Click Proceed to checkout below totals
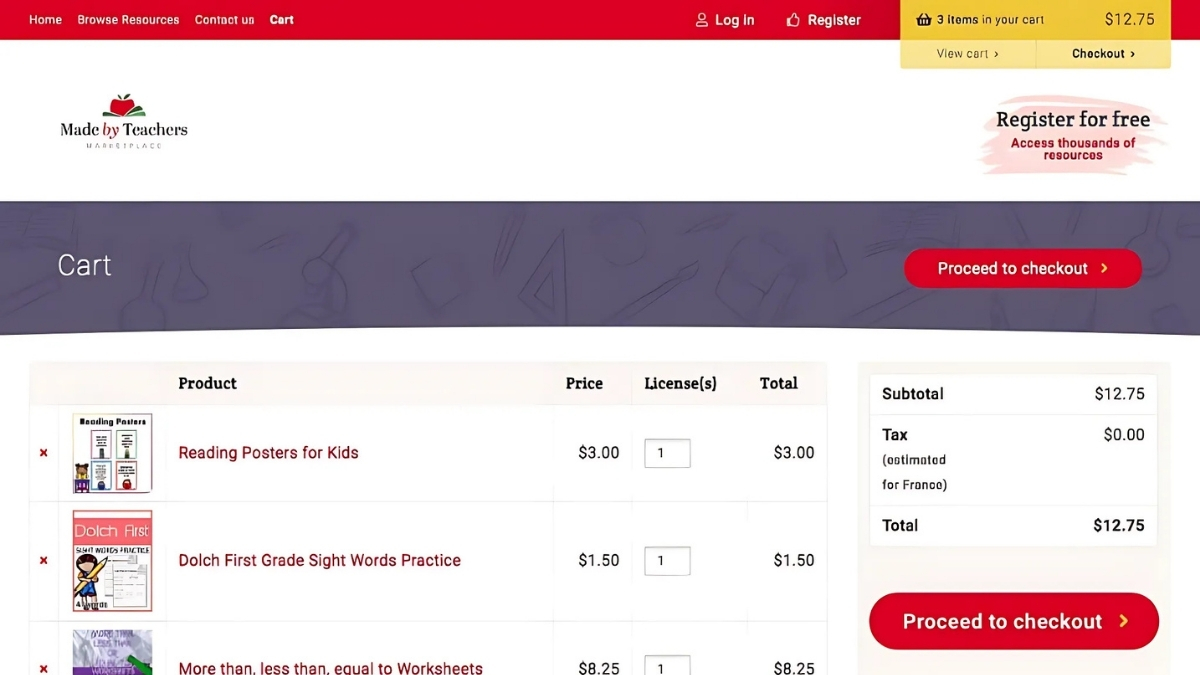The width and height of the screenshot is (1200, 675). [1014, 621]
